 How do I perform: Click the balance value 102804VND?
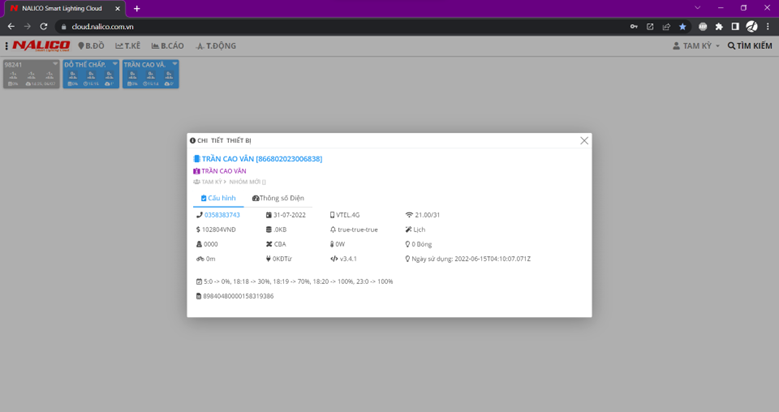(x=219, y=230)
